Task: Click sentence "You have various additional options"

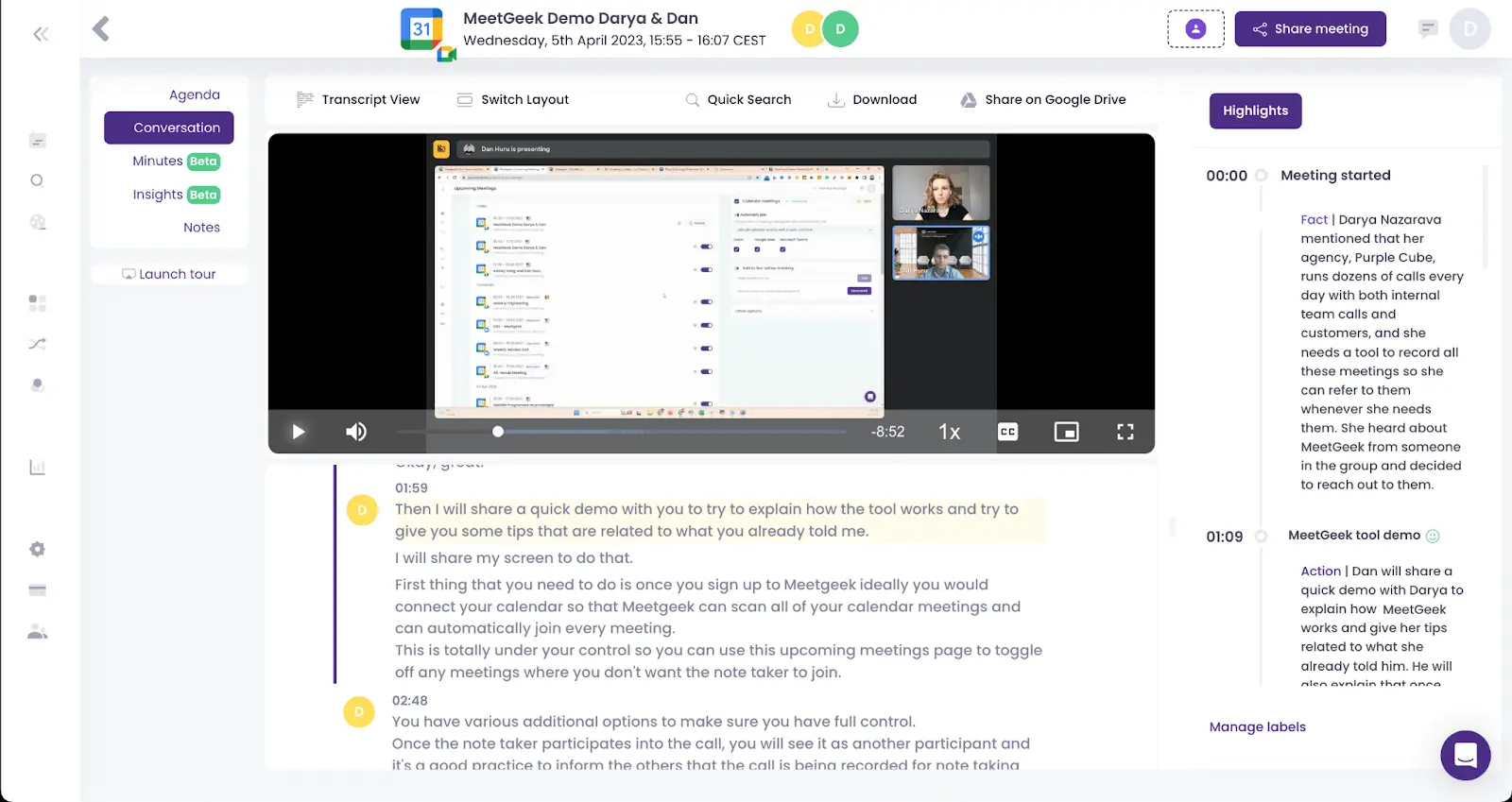Action: click(654, 722)
